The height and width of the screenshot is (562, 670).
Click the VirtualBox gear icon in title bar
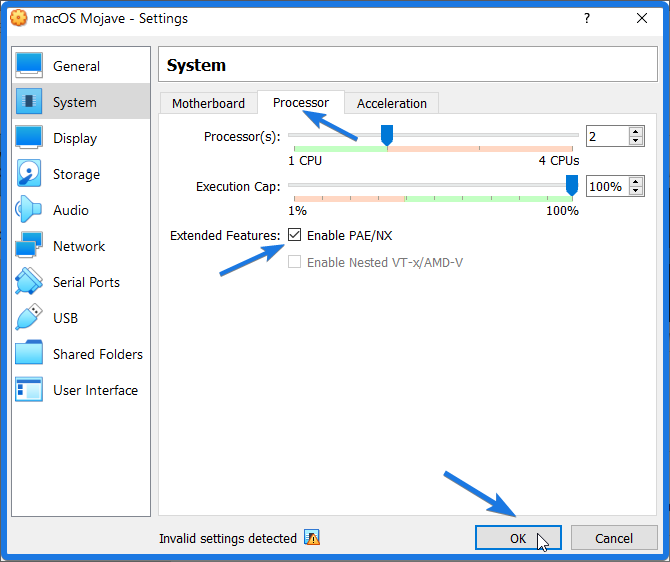click(19, 18)
